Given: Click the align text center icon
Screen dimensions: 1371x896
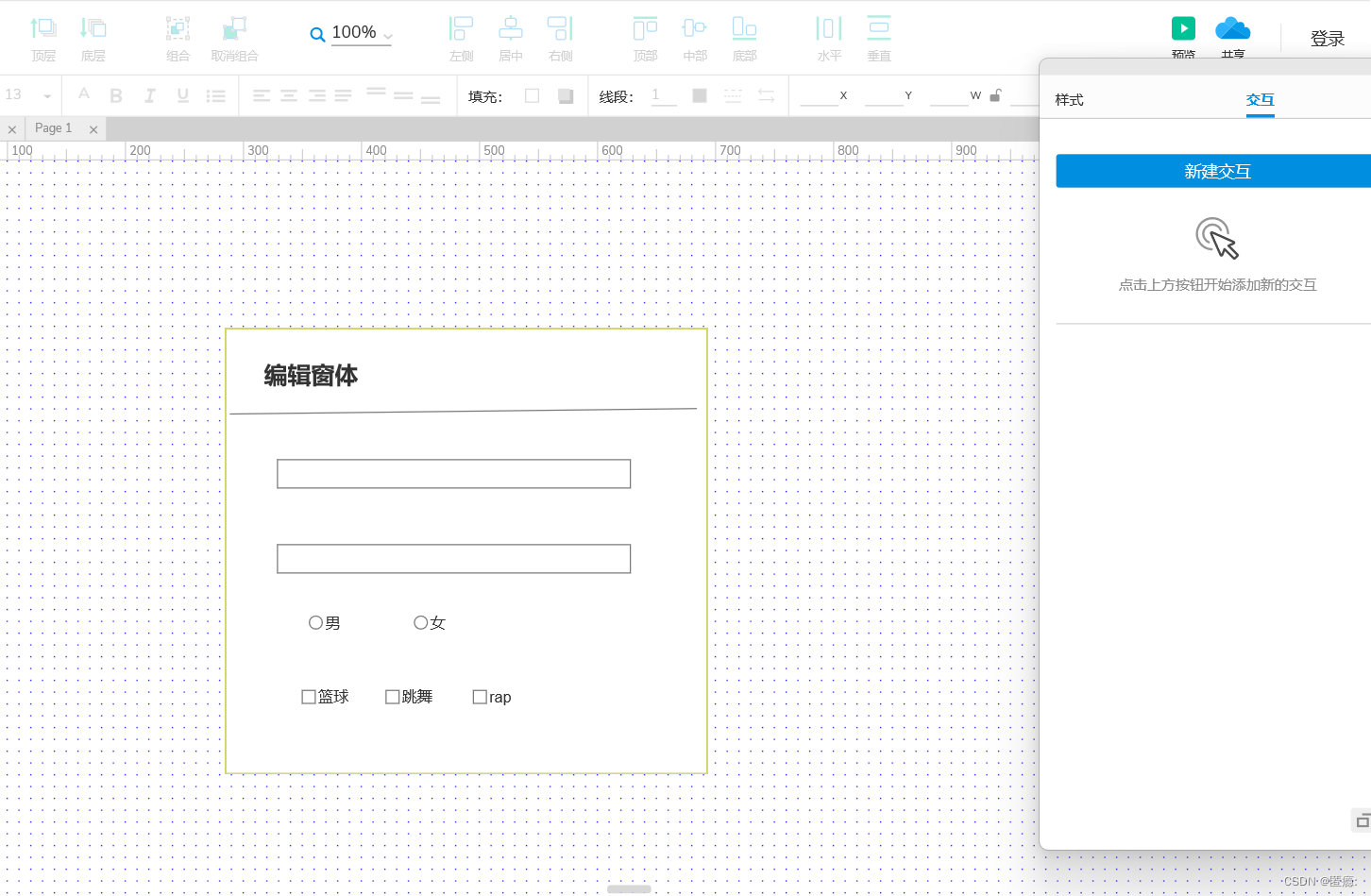Looking at the screenshot, I should [x=289, y=95].
